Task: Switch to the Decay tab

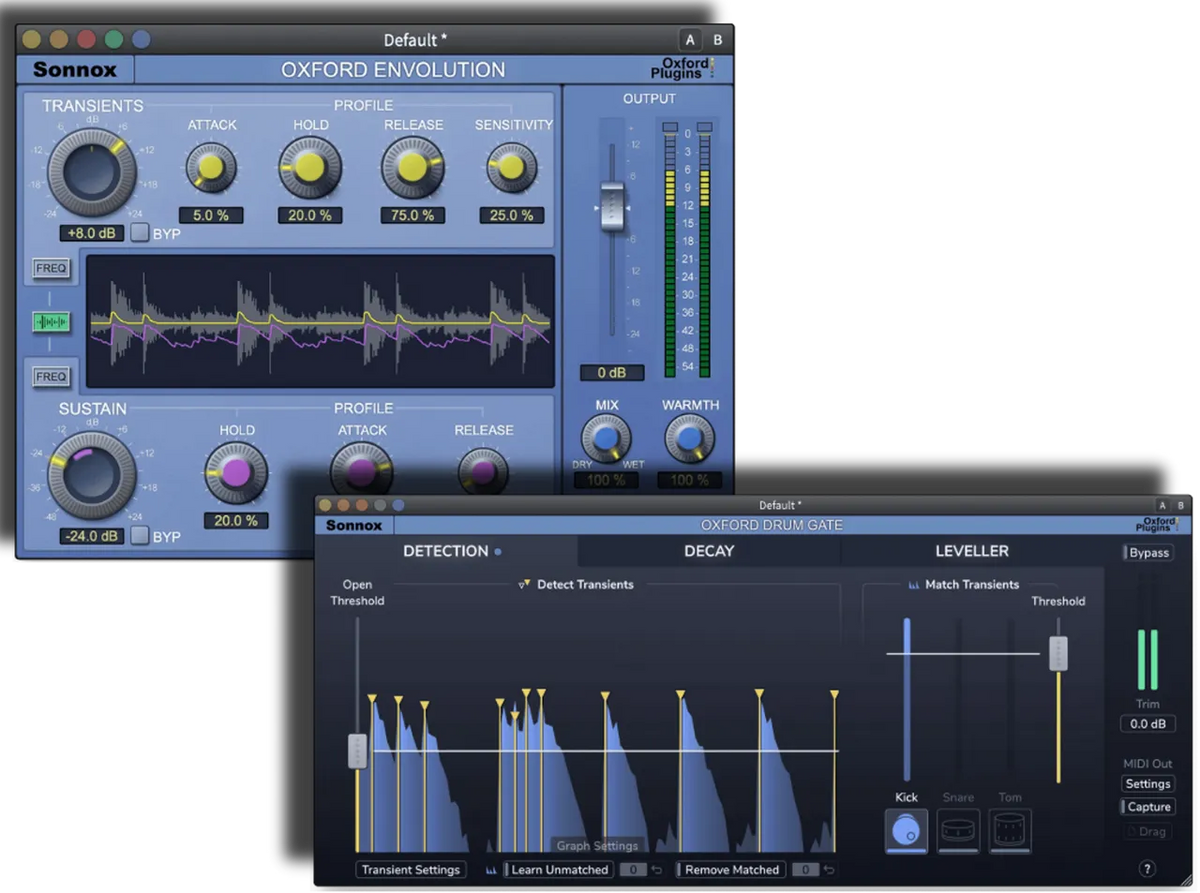Action: click(x=708, y=551)
